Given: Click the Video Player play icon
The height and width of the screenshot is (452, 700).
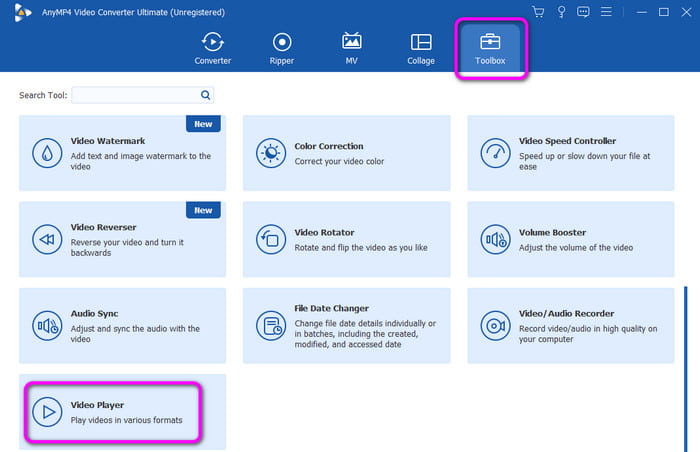Looking at the screenshot, I should pos(47,412).
